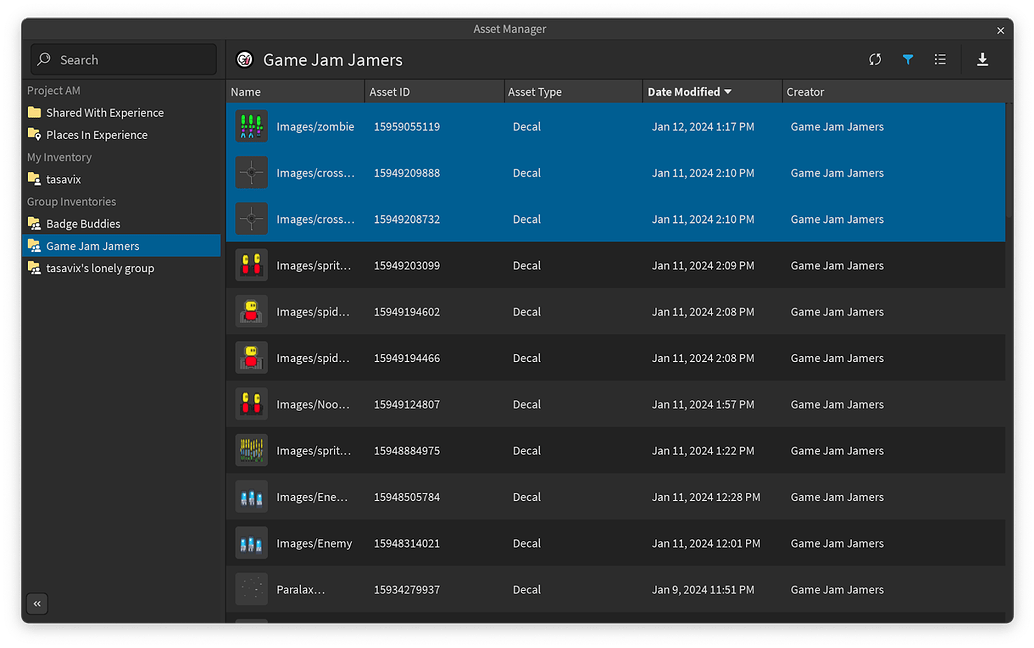Screen dimensions: 1034x648
Task: Open the Places In Experience folder
Action: [98, 134]
